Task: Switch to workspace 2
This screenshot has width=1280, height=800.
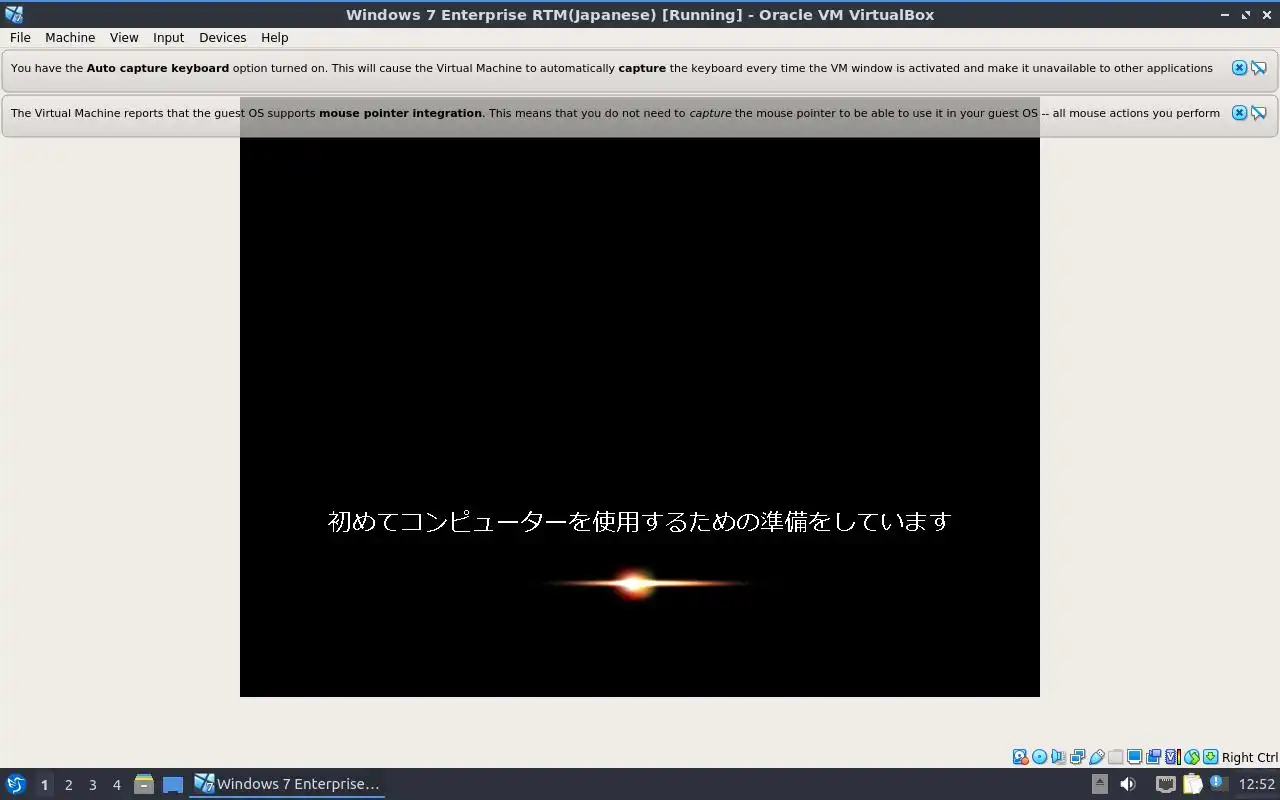Action: [68, 785]
